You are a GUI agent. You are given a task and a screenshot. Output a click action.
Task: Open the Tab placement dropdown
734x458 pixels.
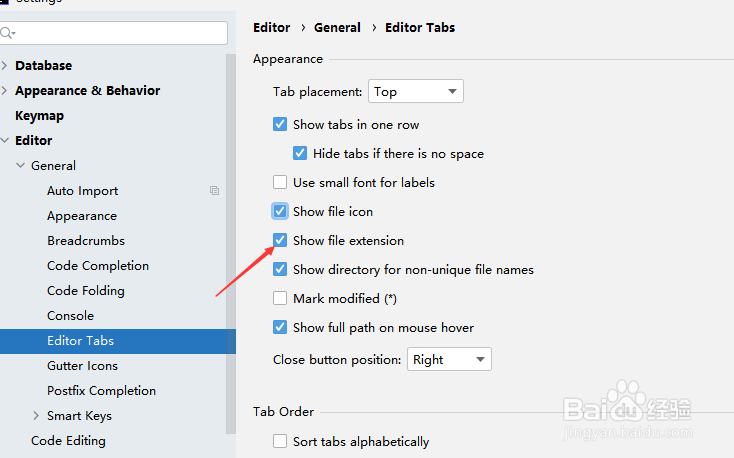point(415,92)
